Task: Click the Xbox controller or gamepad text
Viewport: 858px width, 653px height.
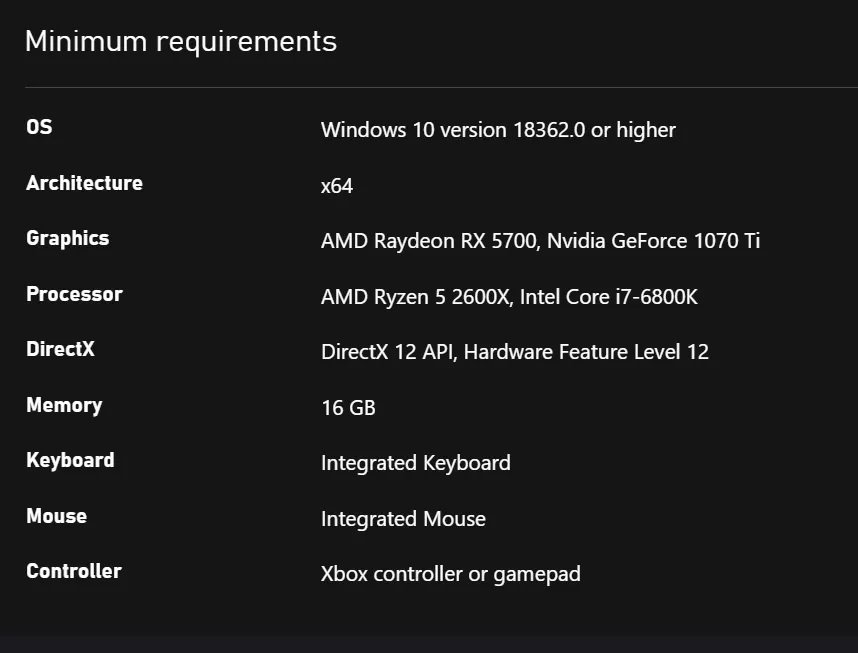Action: click(x=450, y=574)
